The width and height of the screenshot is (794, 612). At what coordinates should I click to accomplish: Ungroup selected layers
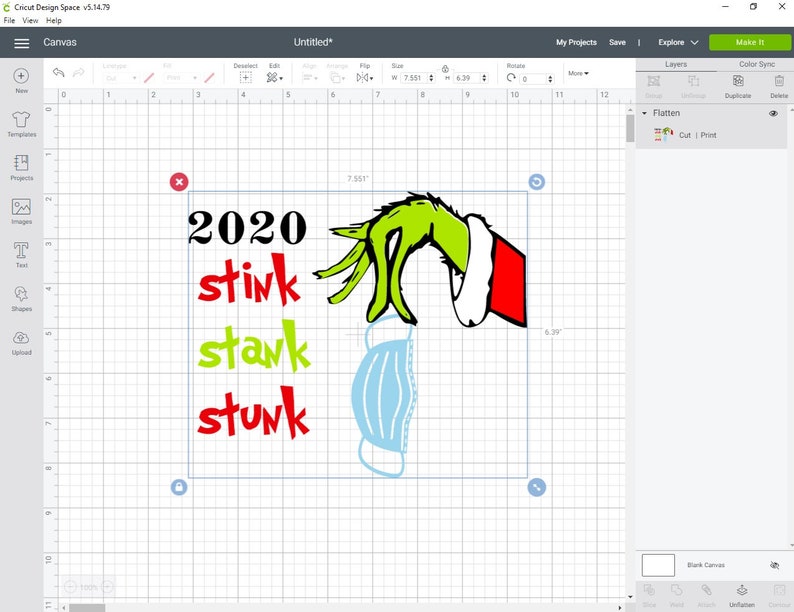[x=693, y=87]
